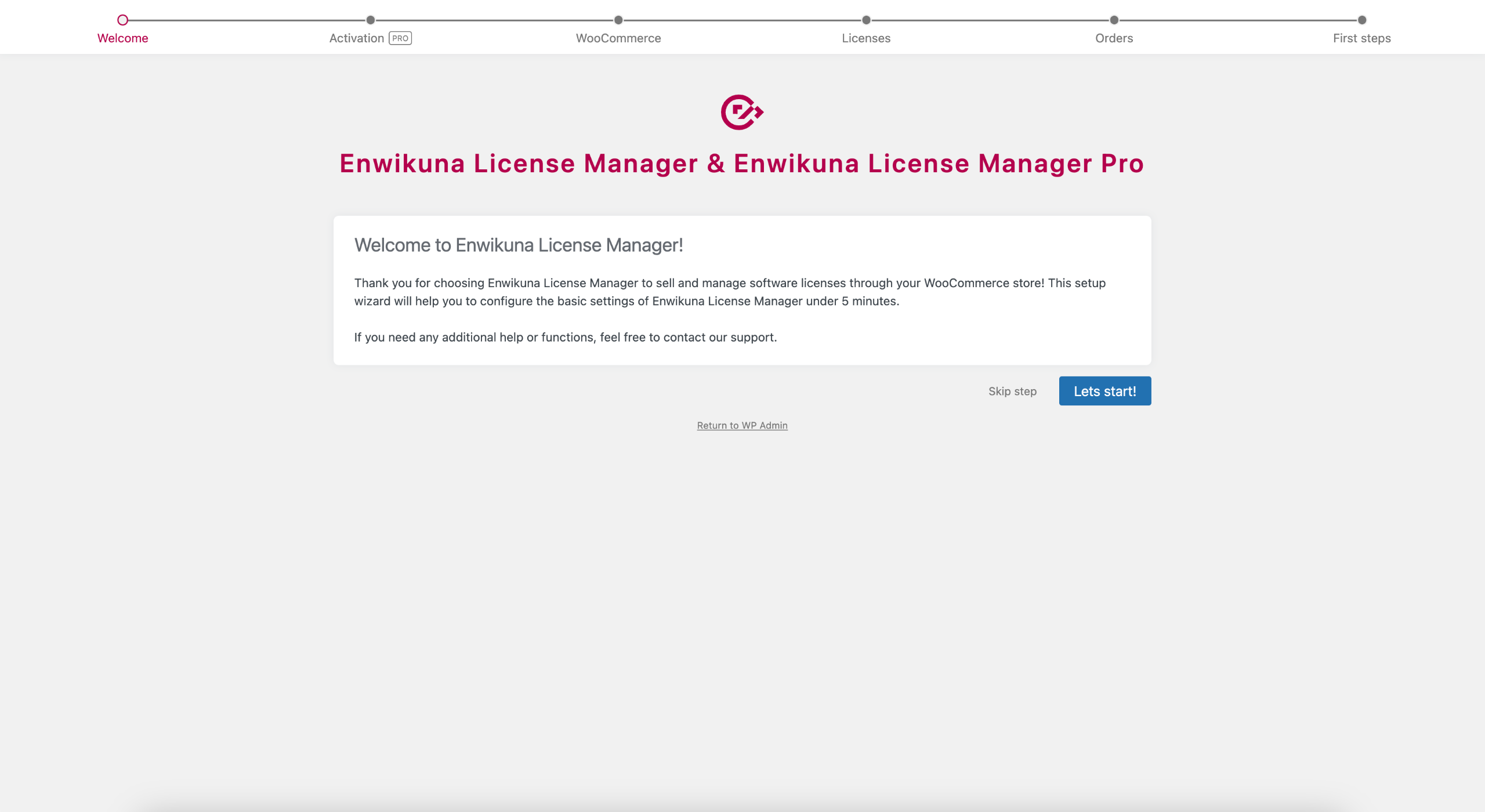1485x812 pixels.
Task: Click the Enwikuna License Manager Pro page title
Action: (742, 164)
